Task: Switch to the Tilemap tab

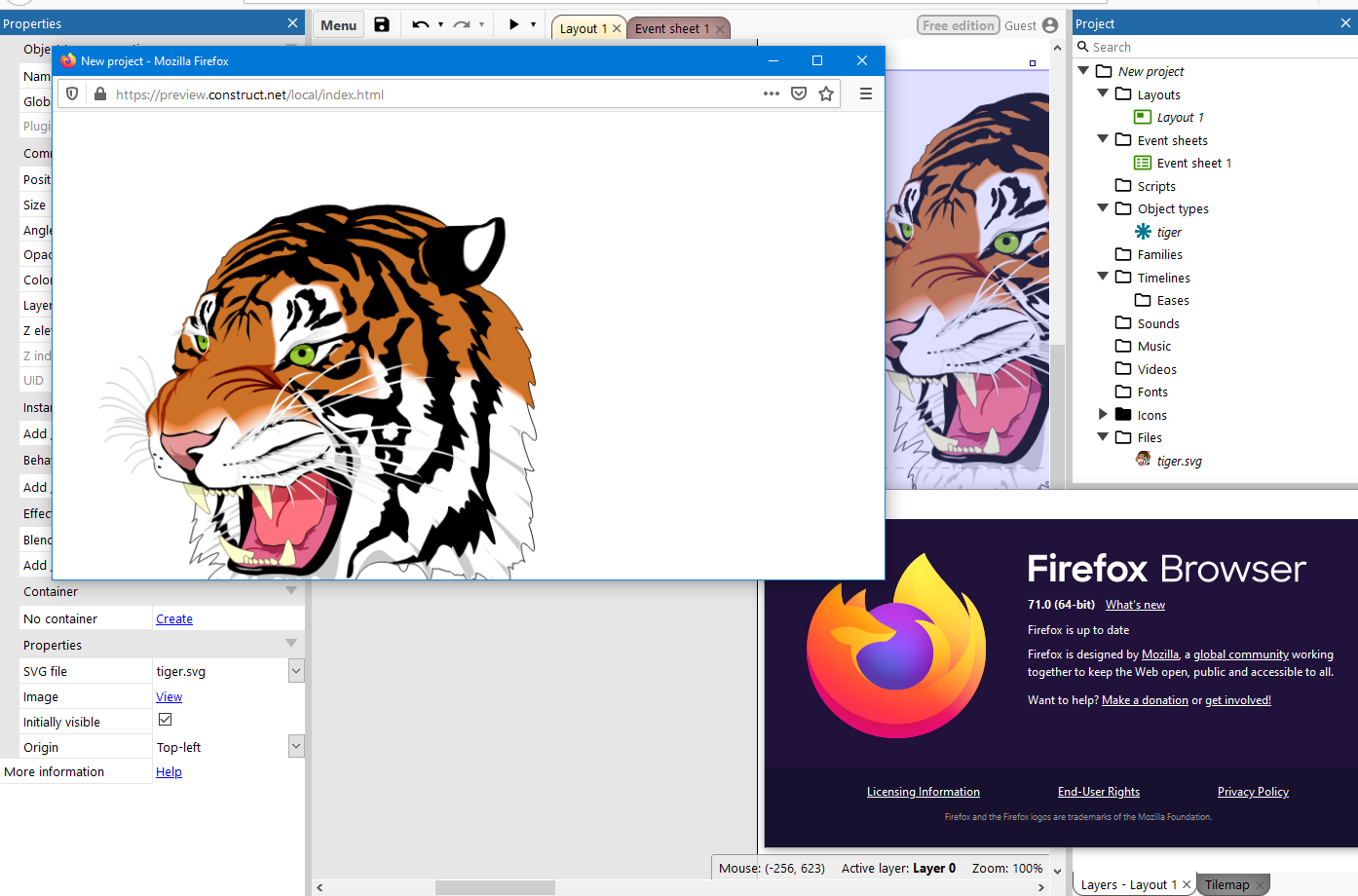Action: click(1226, 883)
